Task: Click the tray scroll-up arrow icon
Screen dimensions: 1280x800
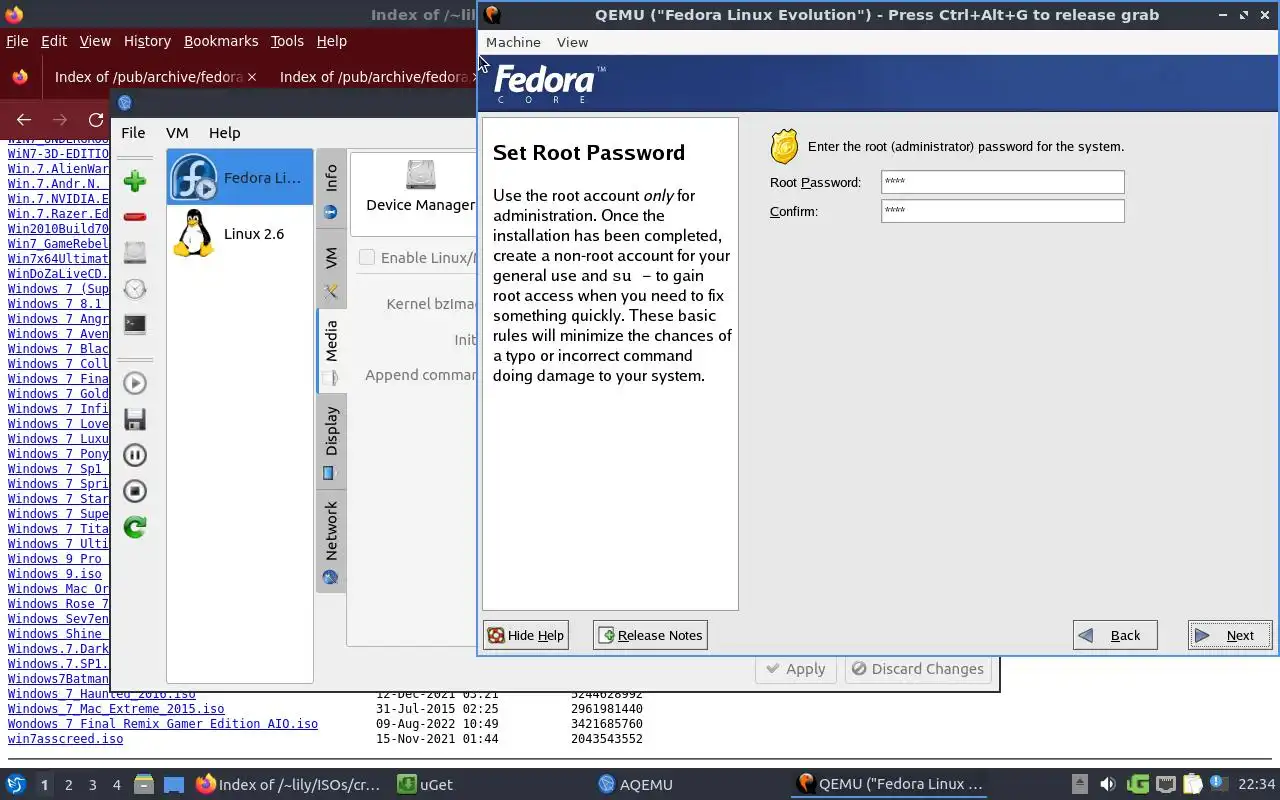Action: coord(1079,784)
